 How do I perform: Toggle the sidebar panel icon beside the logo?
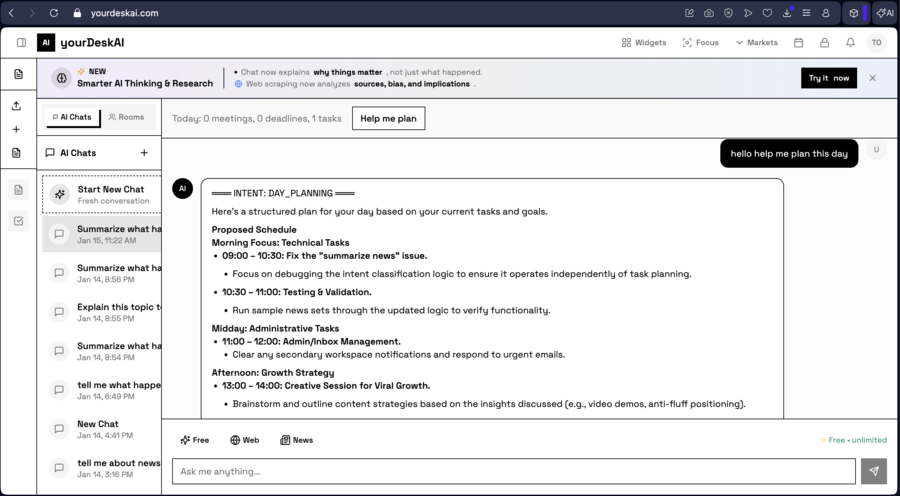tap(21, 43)
